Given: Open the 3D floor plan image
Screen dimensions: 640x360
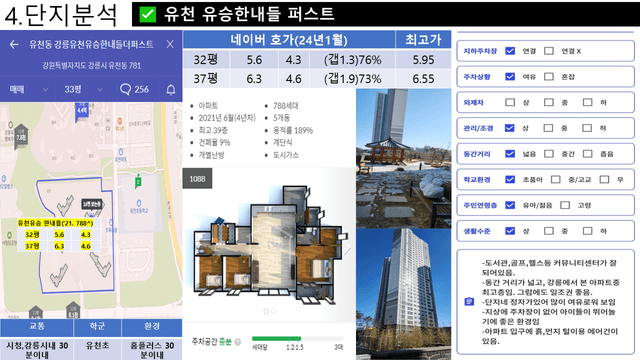Looking at the screenshot, I should click(270, 245).
